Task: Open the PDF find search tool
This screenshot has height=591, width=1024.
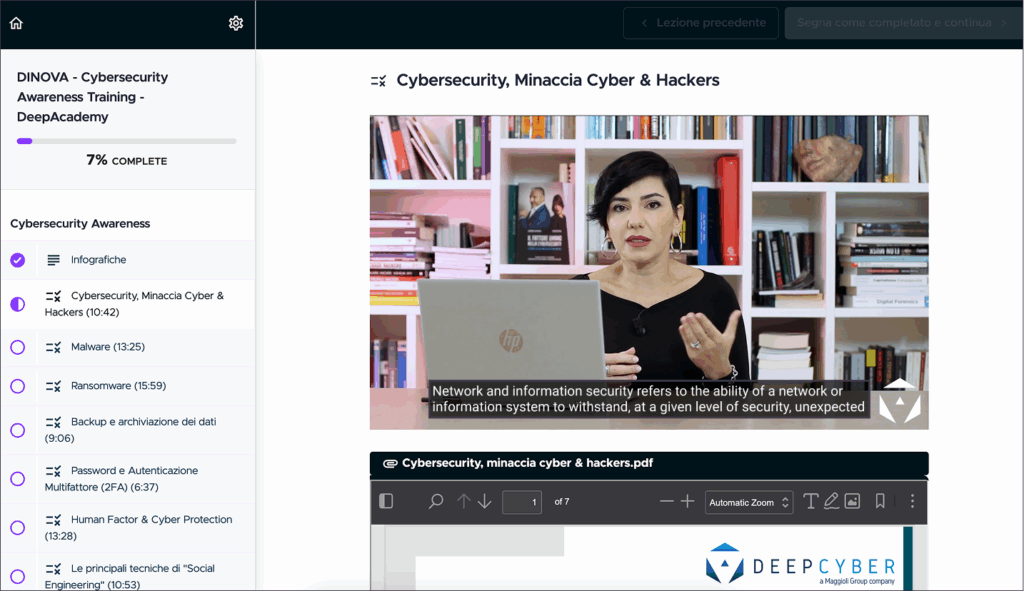Action: pos(436,501)
